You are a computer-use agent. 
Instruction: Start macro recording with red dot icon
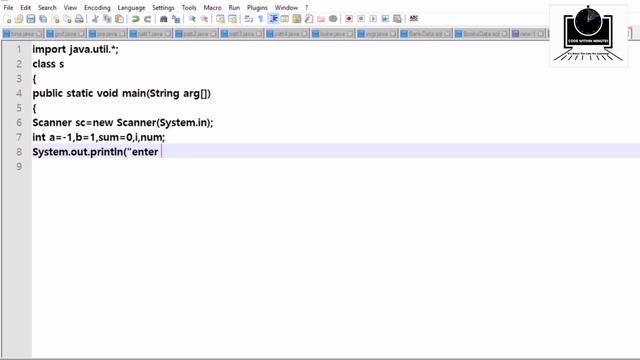349,19
